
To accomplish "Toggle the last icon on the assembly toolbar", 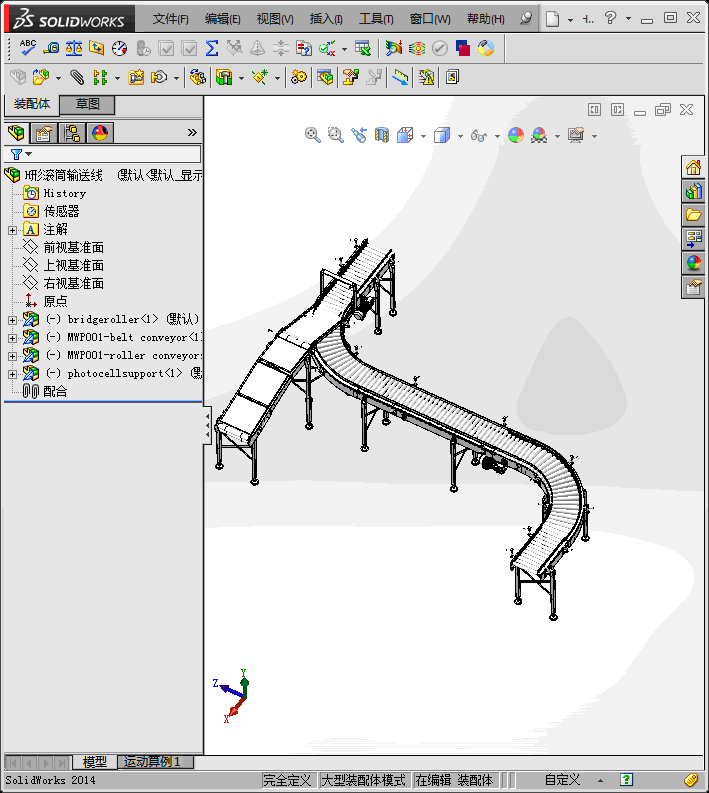I will tap(452, 77).
